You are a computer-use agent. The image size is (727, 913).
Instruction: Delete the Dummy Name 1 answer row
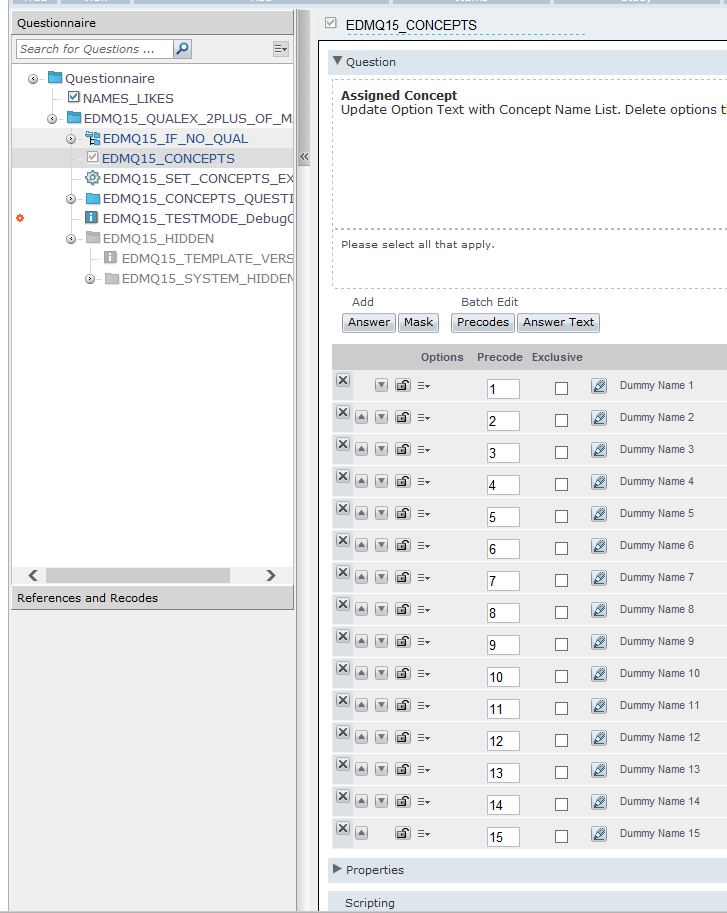(343, 380)
